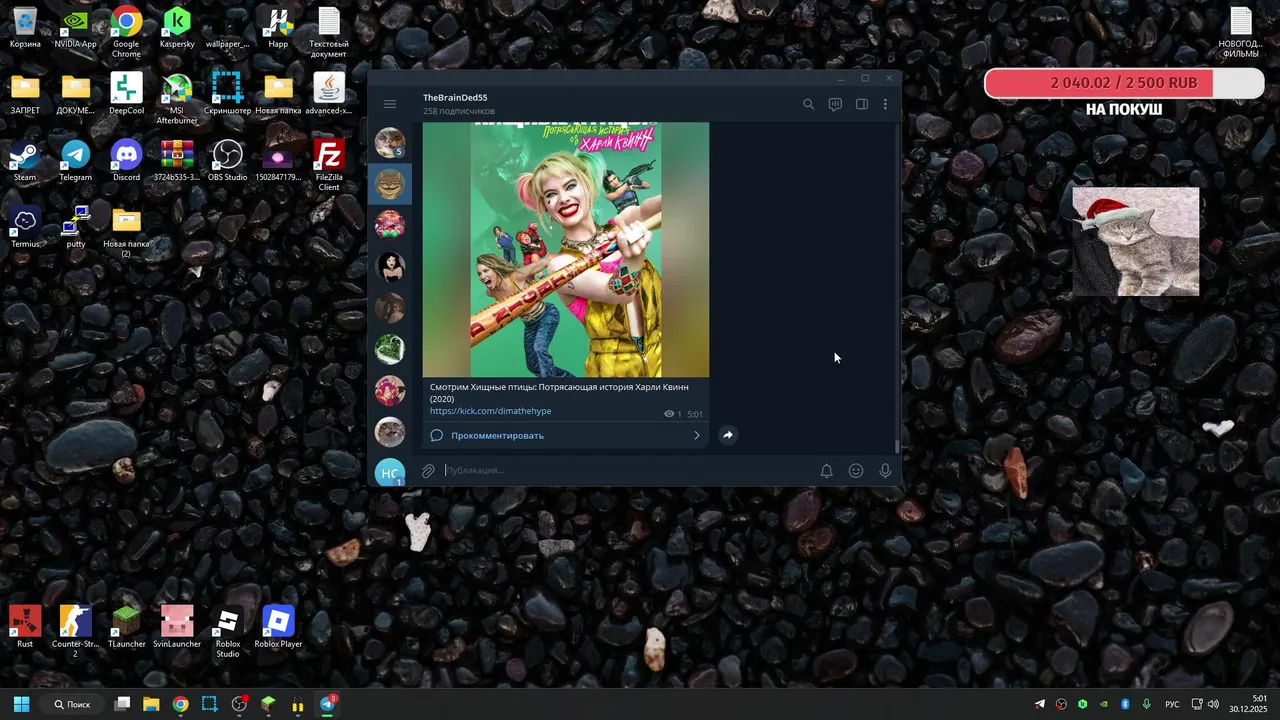Select the Корзина recycle bin icon

[25, 27]
